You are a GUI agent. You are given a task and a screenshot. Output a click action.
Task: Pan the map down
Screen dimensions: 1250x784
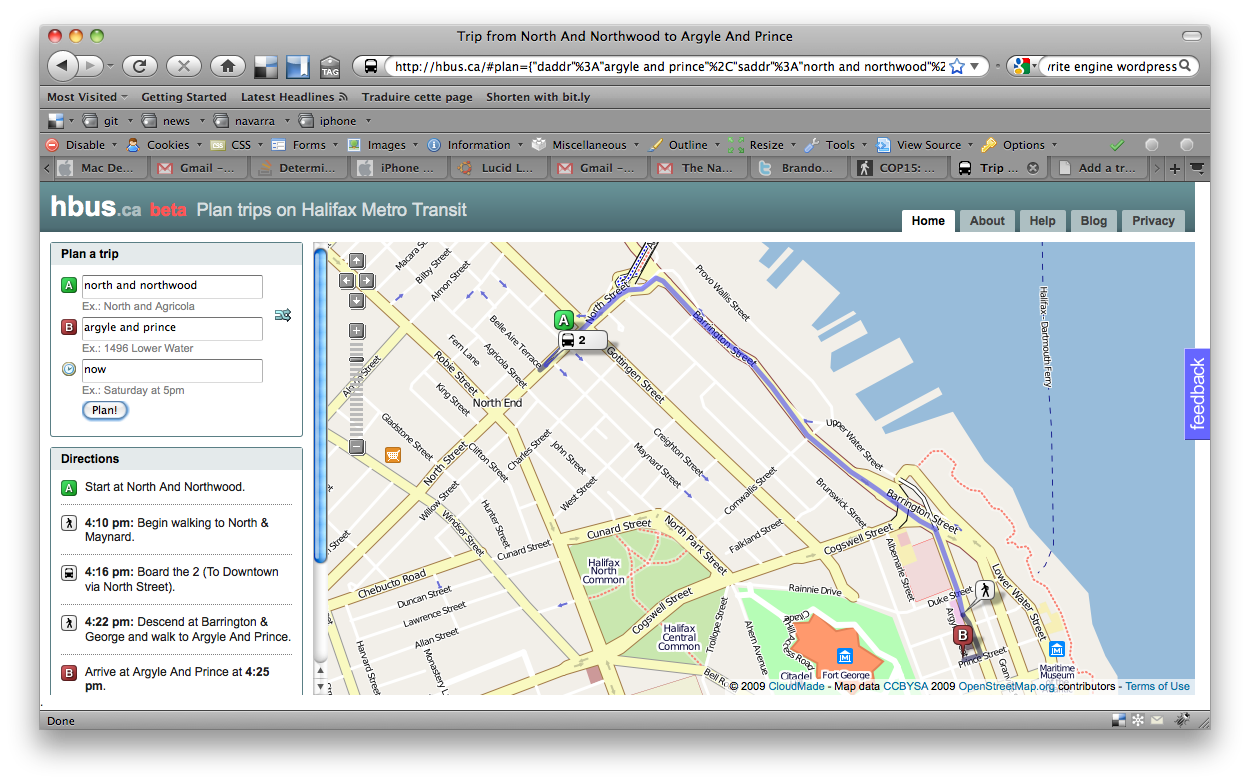(x=357, y=300)
